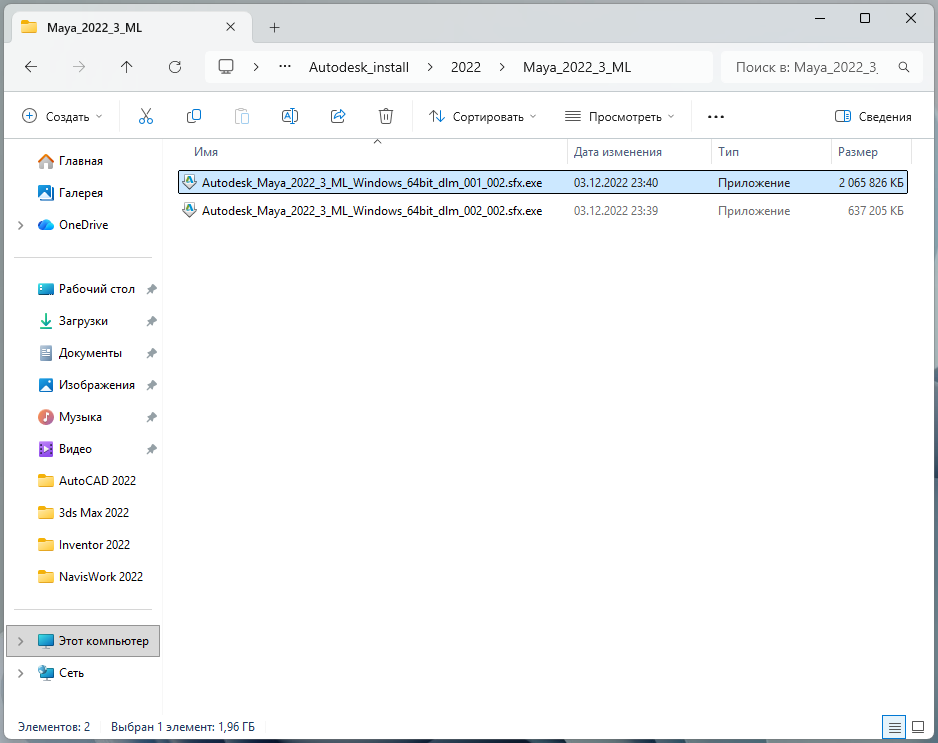The height and width of the screenshot is (743, 938).
Task: Switch to large thumbnails view in status bar
Action: (918, 727)
